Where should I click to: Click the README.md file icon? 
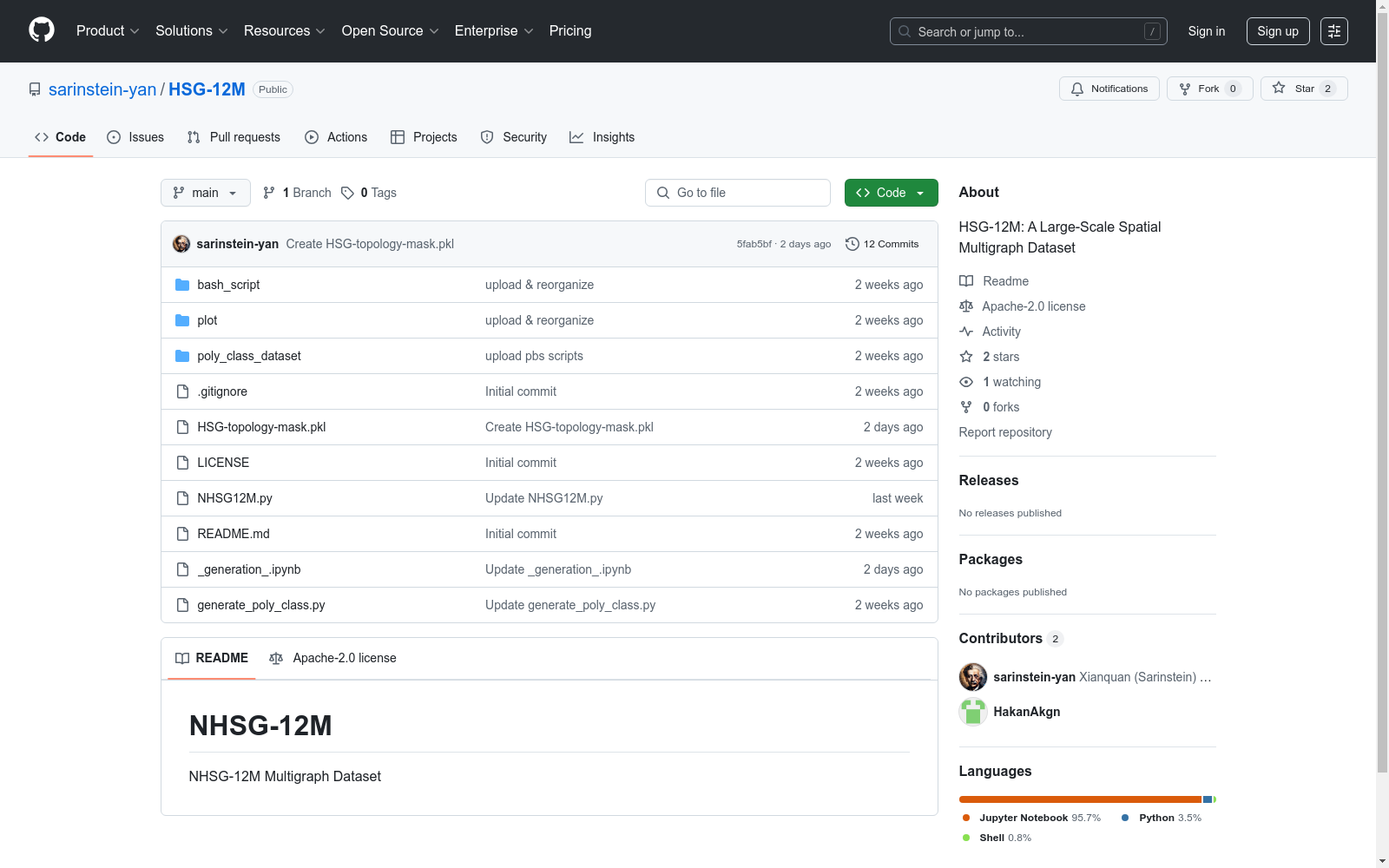tap(182, 534)
